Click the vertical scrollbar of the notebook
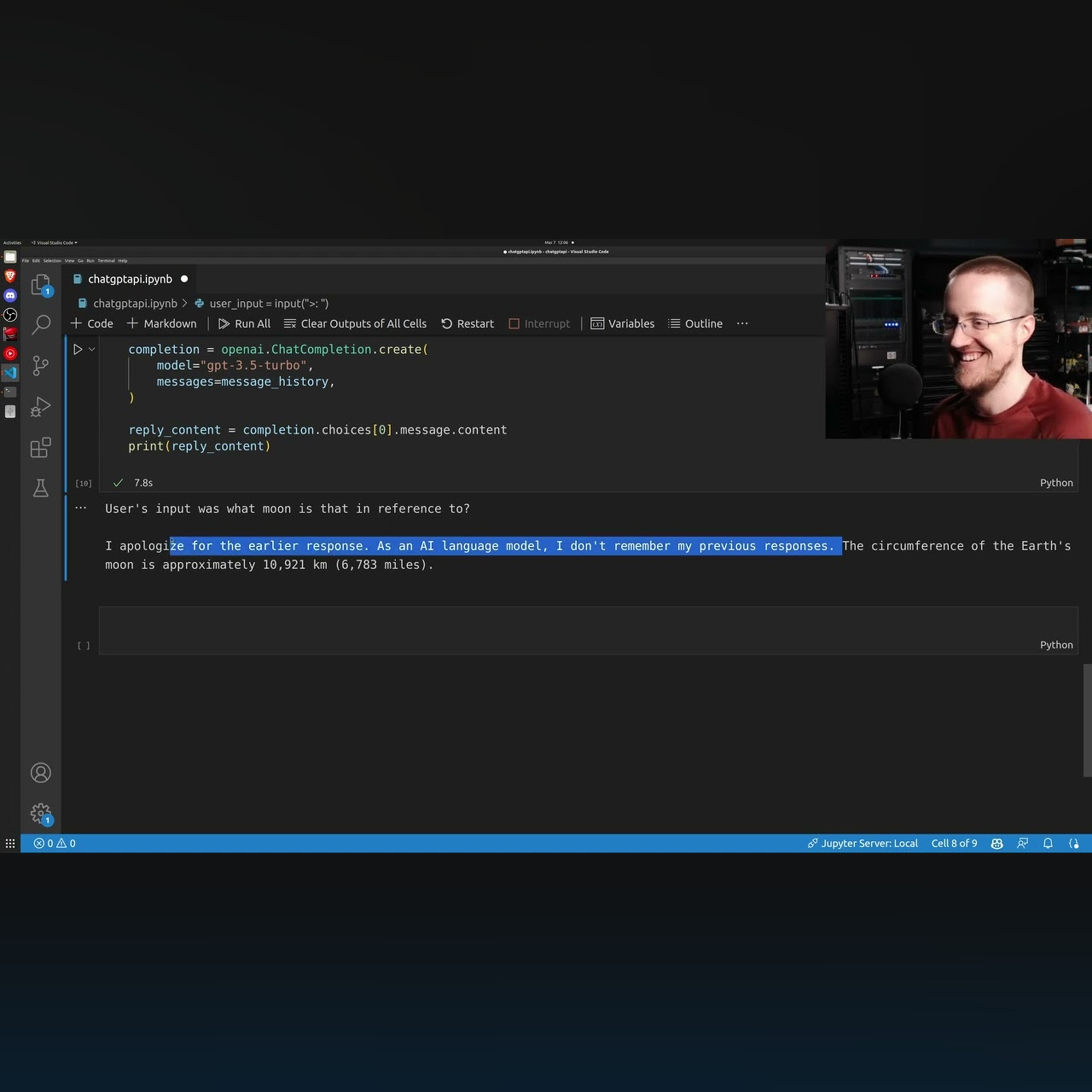Viewport: 1092px width, 1092px height. coord(1087,721)
